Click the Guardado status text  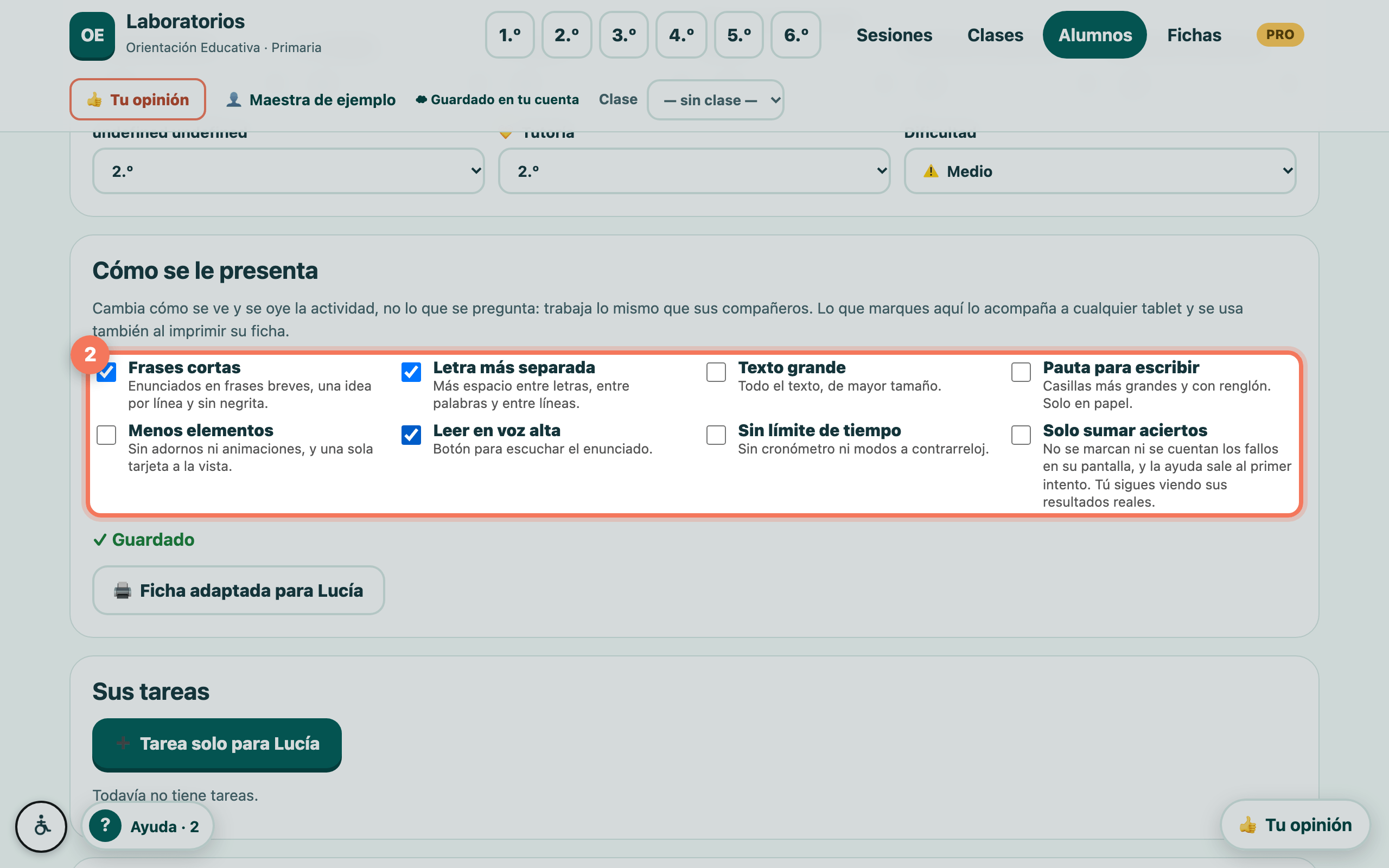(143, 540)
